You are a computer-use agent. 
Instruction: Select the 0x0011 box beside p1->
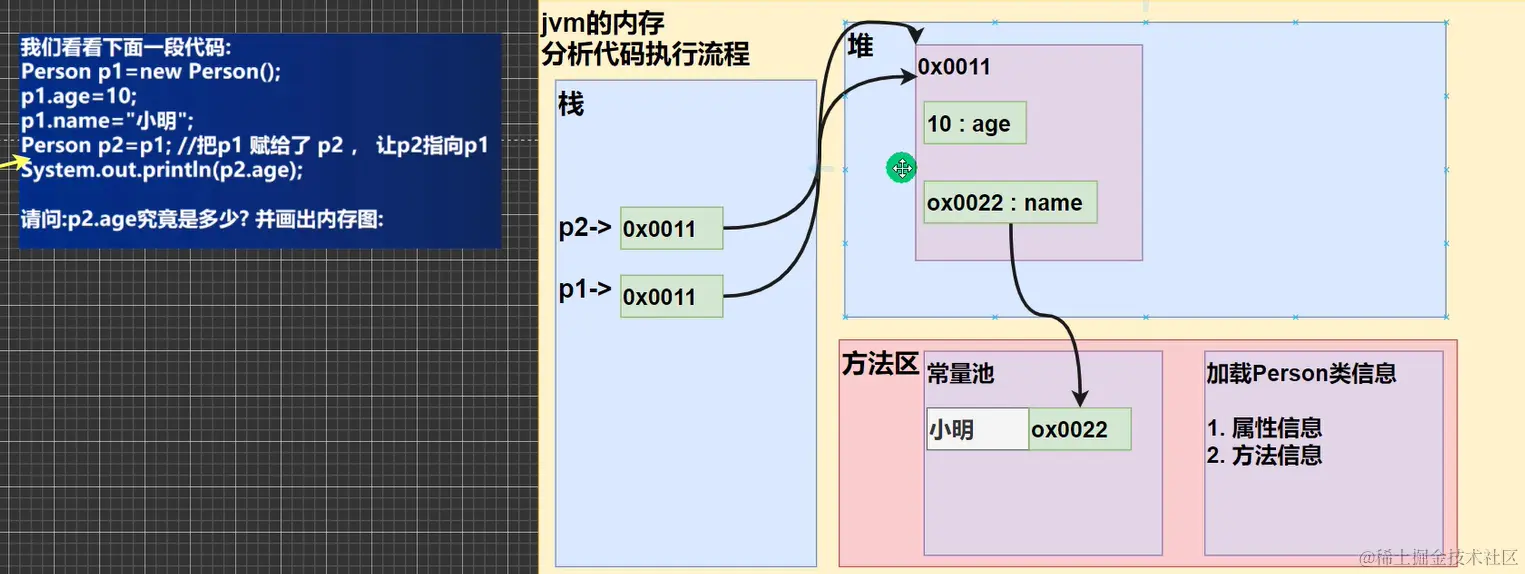coord(671,296)
